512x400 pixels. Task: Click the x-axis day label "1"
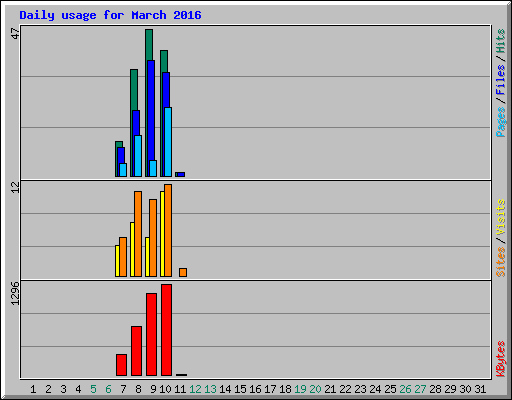point(33,389)
